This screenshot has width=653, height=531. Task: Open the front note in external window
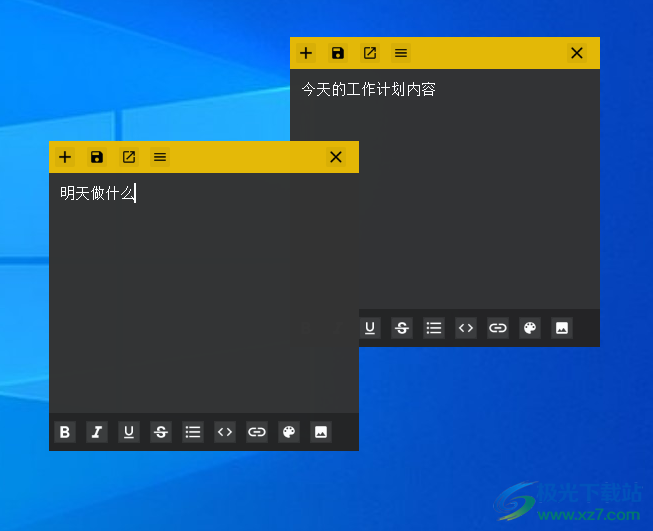(x=129, y=157)
